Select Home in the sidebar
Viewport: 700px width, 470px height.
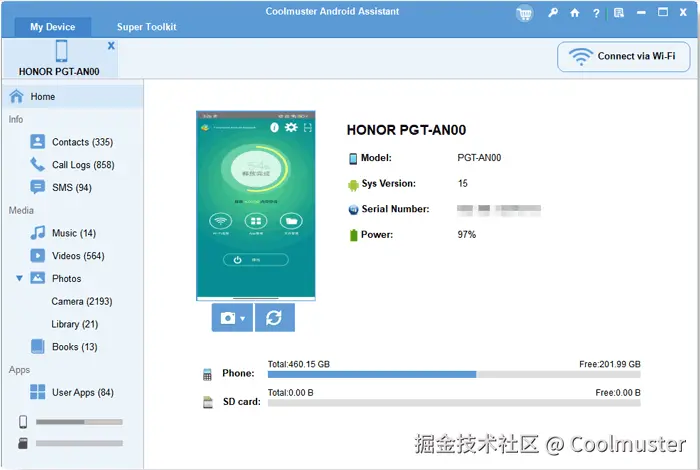click(x=72, y=96)
